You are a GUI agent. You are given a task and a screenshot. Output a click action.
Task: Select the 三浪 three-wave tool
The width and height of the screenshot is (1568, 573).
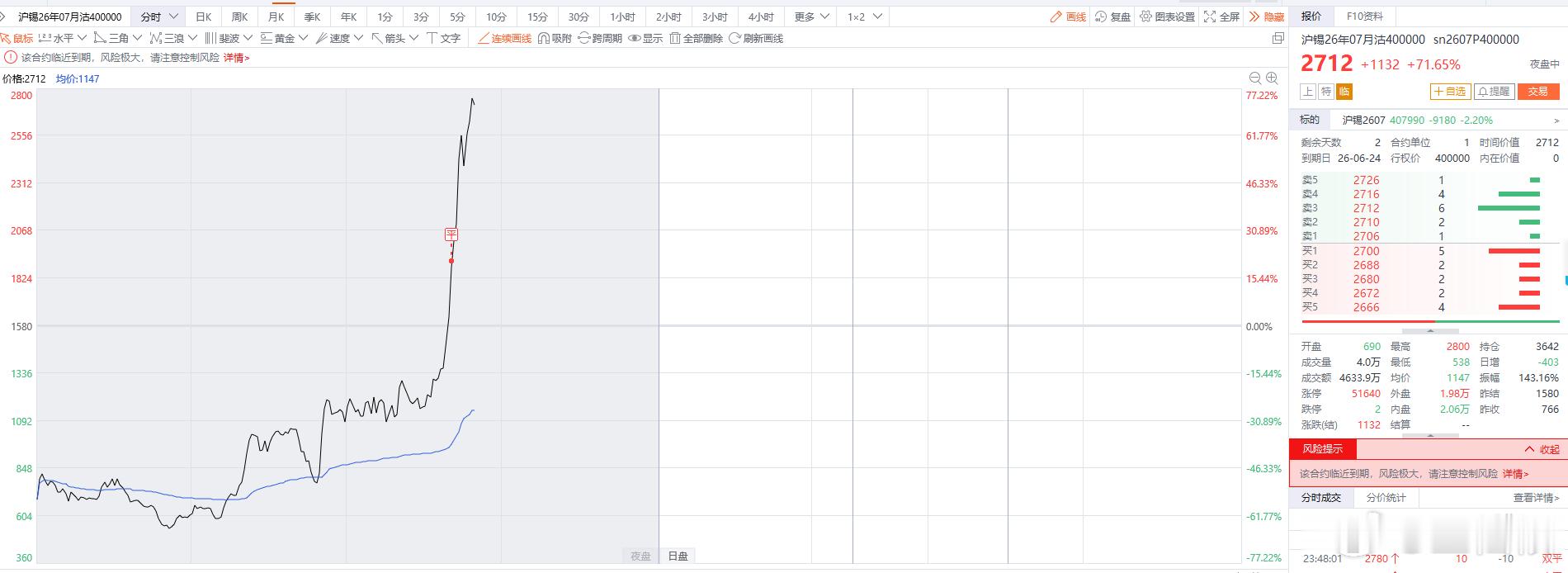tap(167, 38)
